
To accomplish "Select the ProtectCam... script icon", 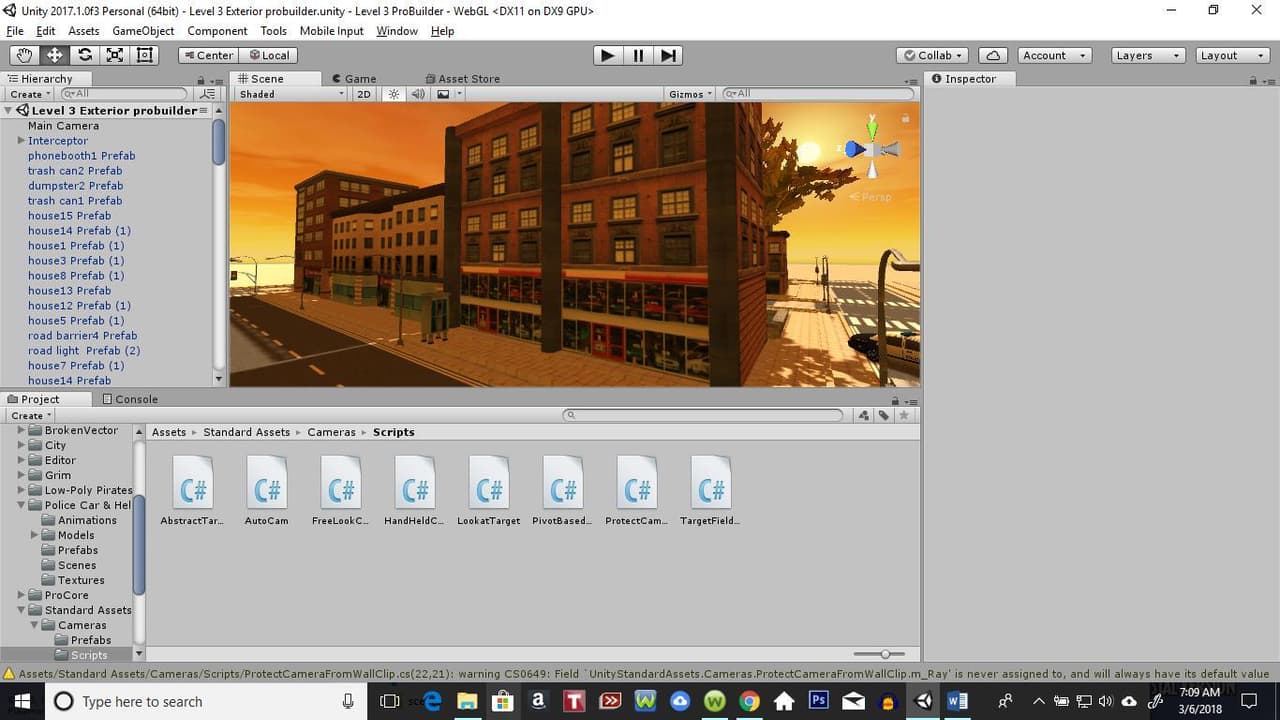I will pyautogui.click(x=637, y=491).
